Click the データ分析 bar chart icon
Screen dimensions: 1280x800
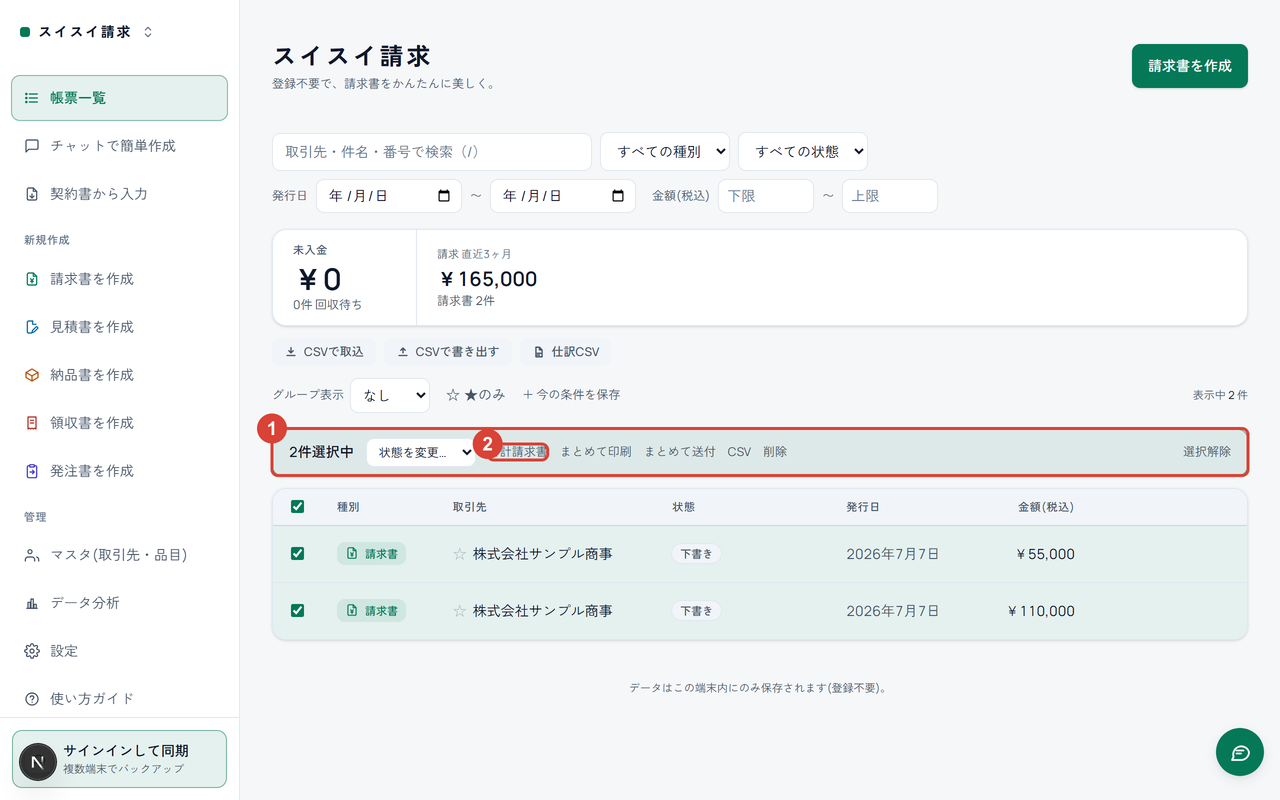click(32, 603)
